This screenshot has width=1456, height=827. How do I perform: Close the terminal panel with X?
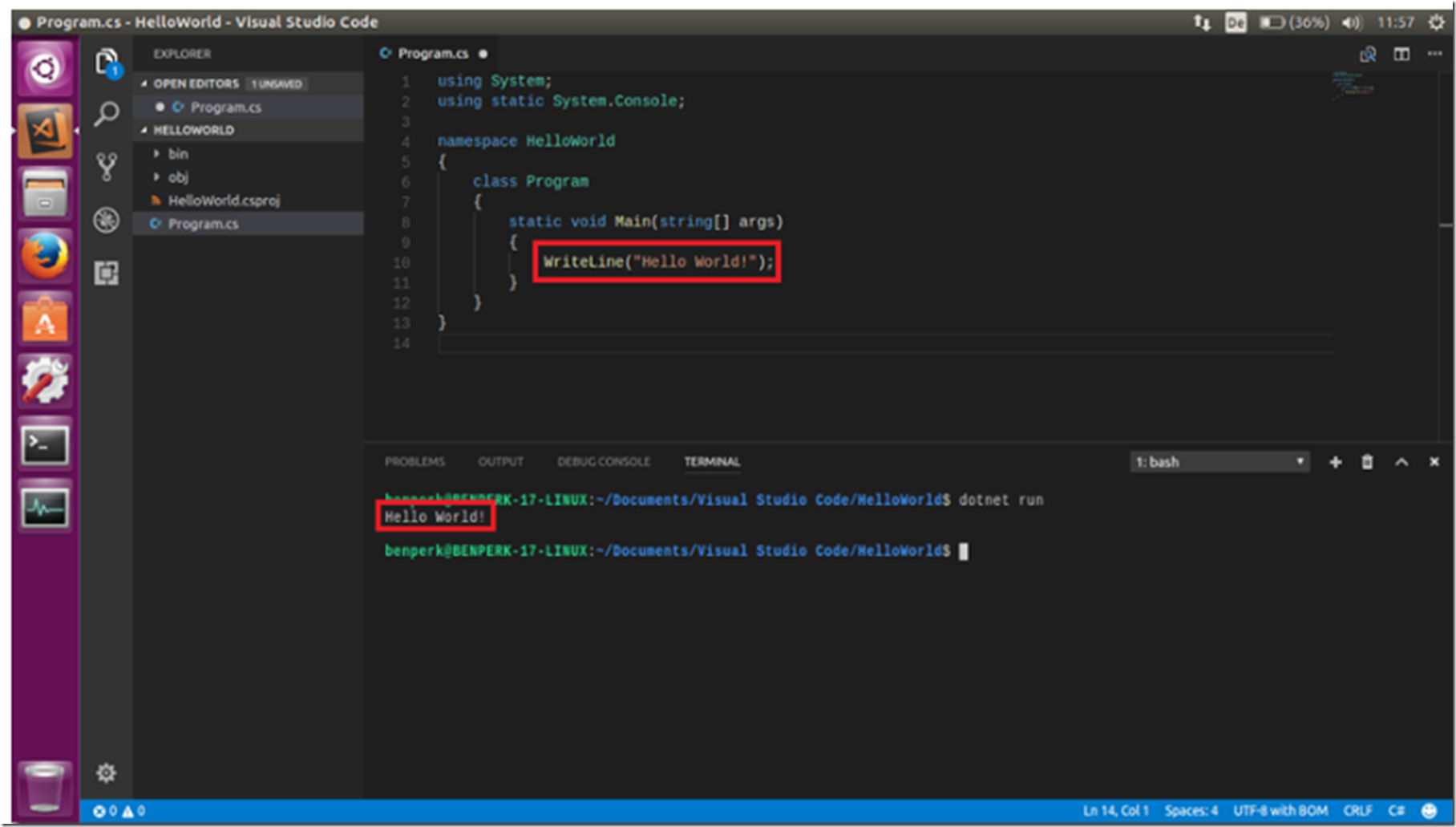[x=1434, y=462]
